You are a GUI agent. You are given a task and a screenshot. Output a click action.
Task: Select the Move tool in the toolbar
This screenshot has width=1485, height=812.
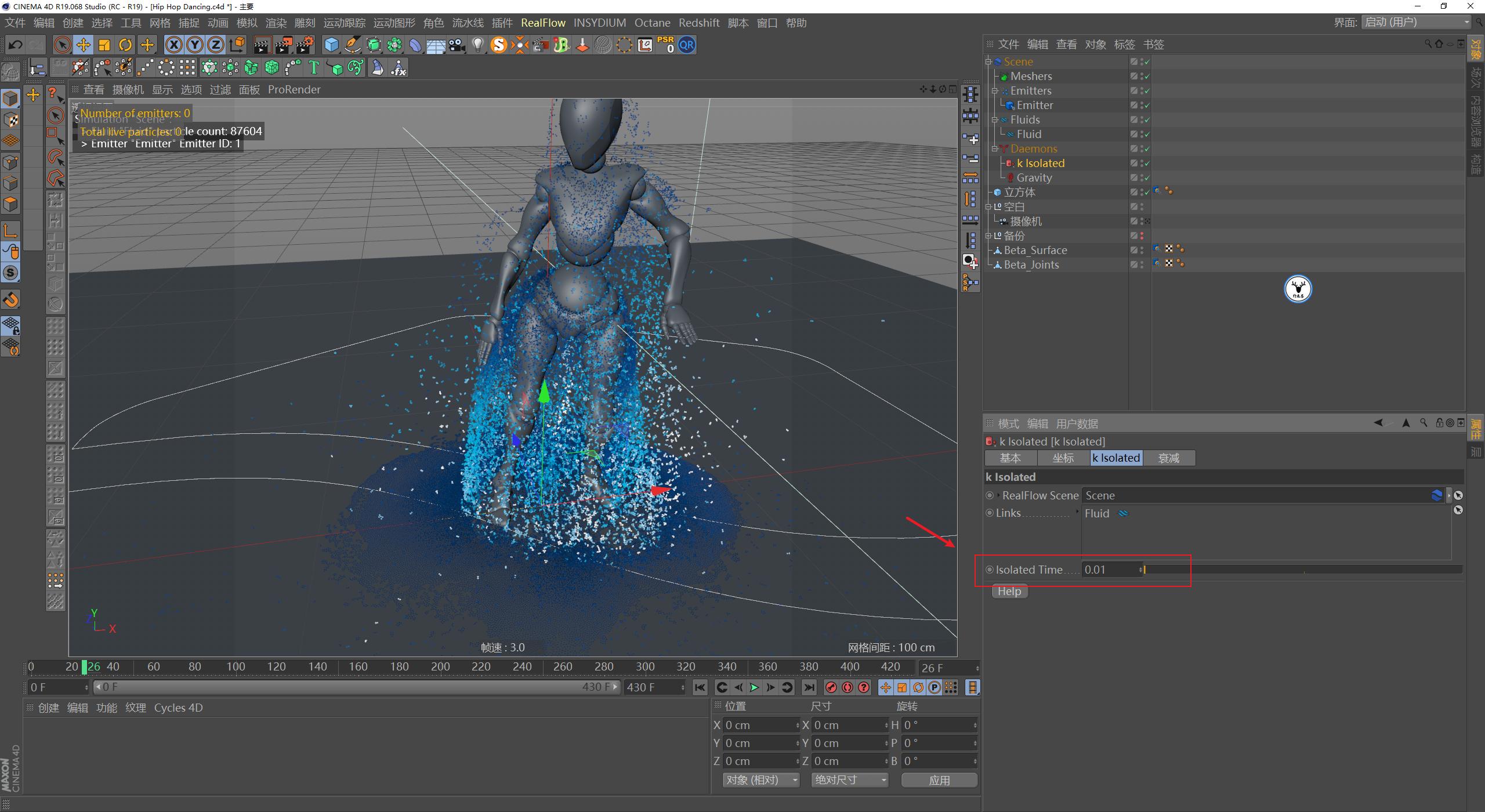tap(83, 45)
